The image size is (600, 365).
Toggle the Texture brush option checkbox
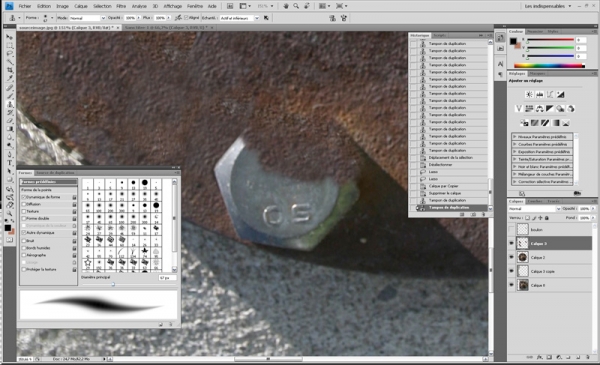tap(24, 211)
